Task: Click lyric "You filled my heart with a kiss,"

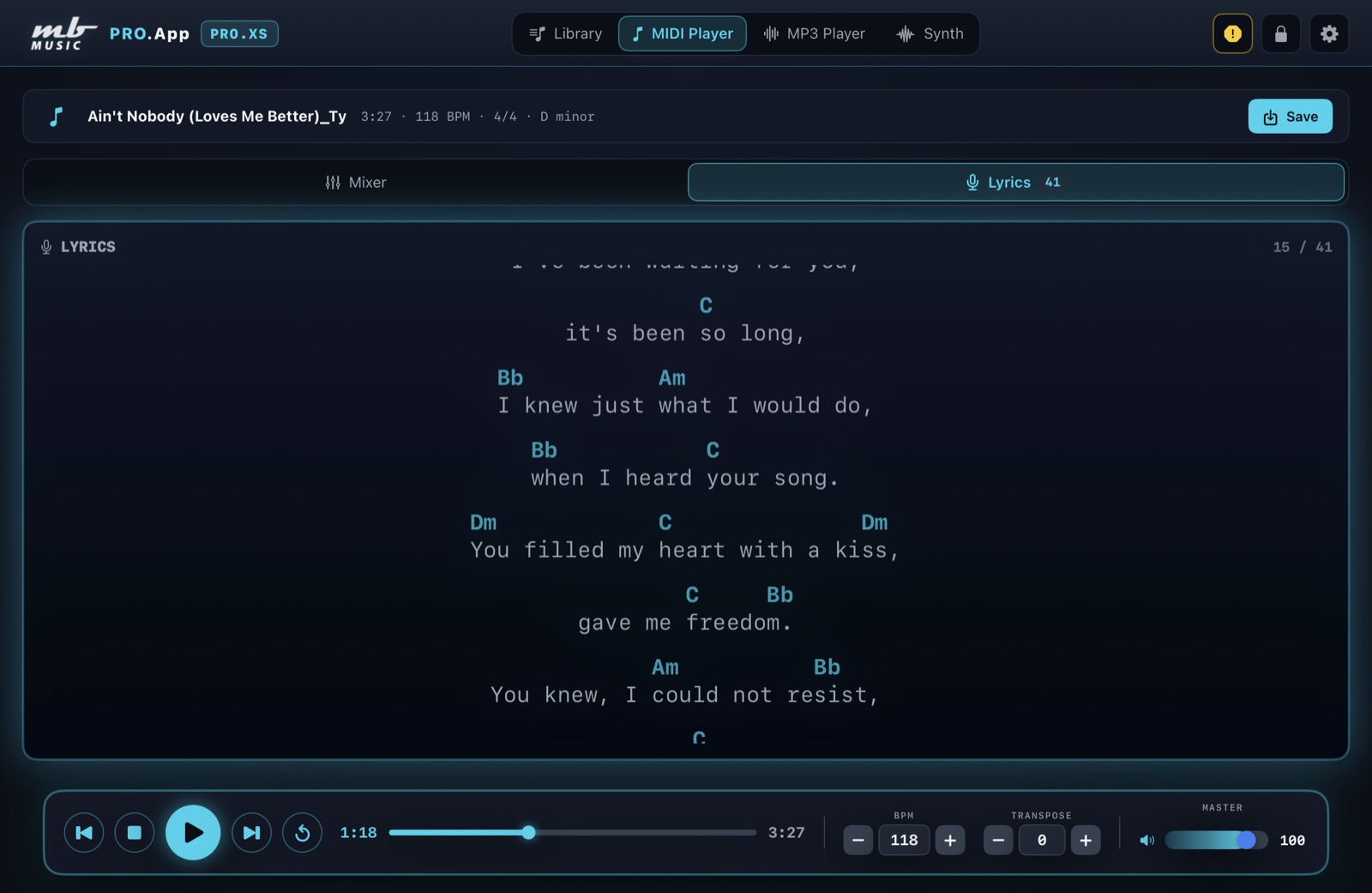Action: coord(685,550)
